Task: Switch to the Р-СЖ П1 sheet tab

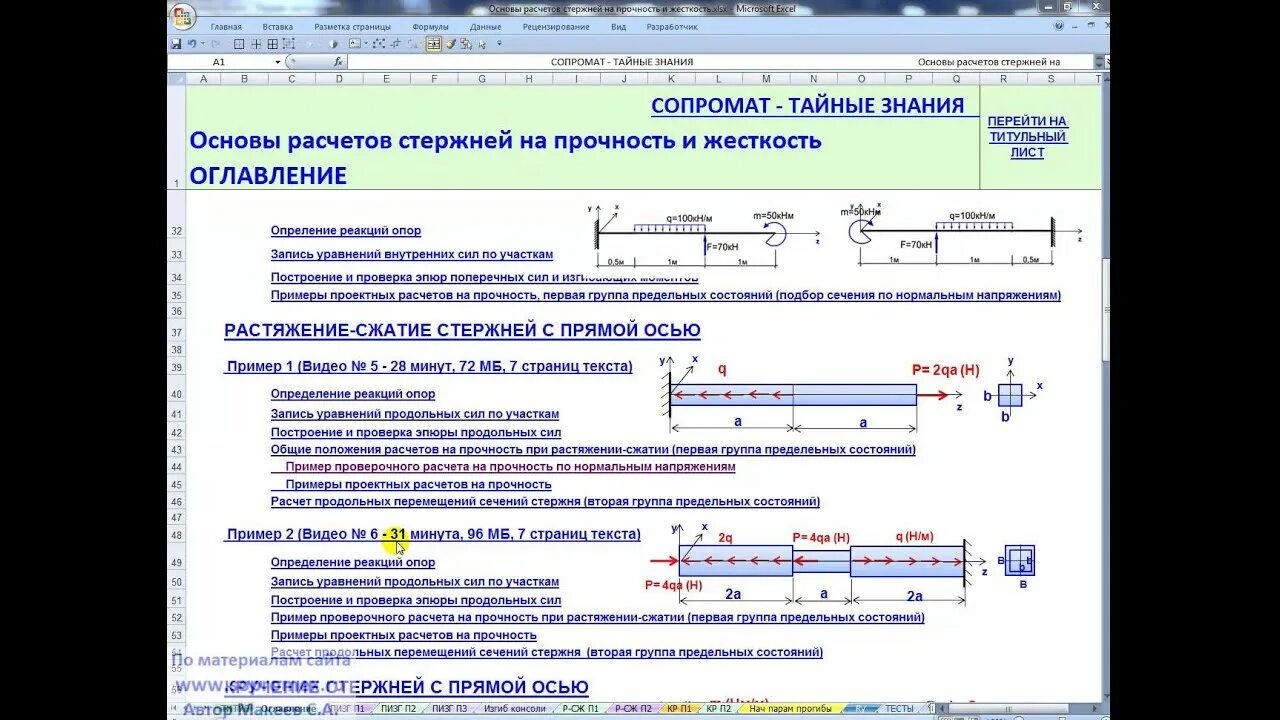Action: tap(579, 709)
